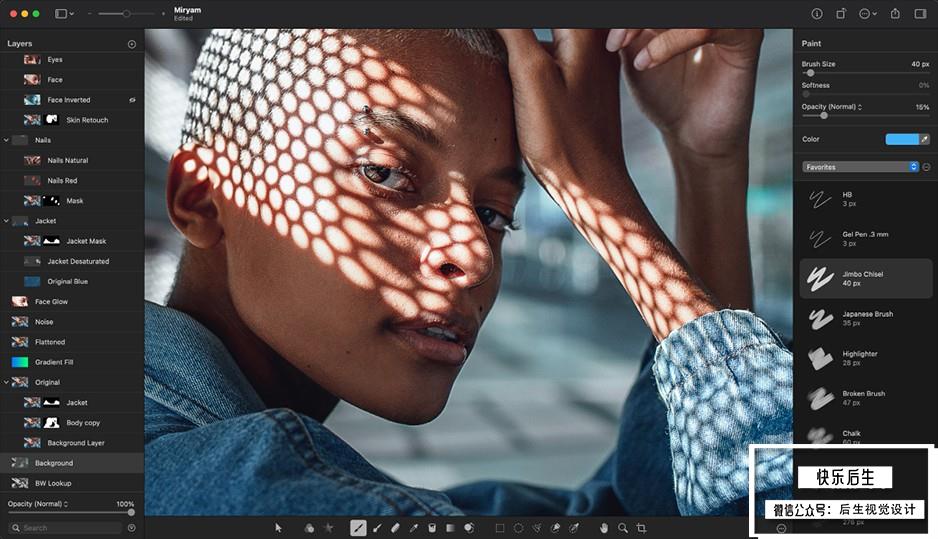Open Opacity (Normal) blend mode in Paint panel
This screenshot has width=938, height=539.
(832, 106)
